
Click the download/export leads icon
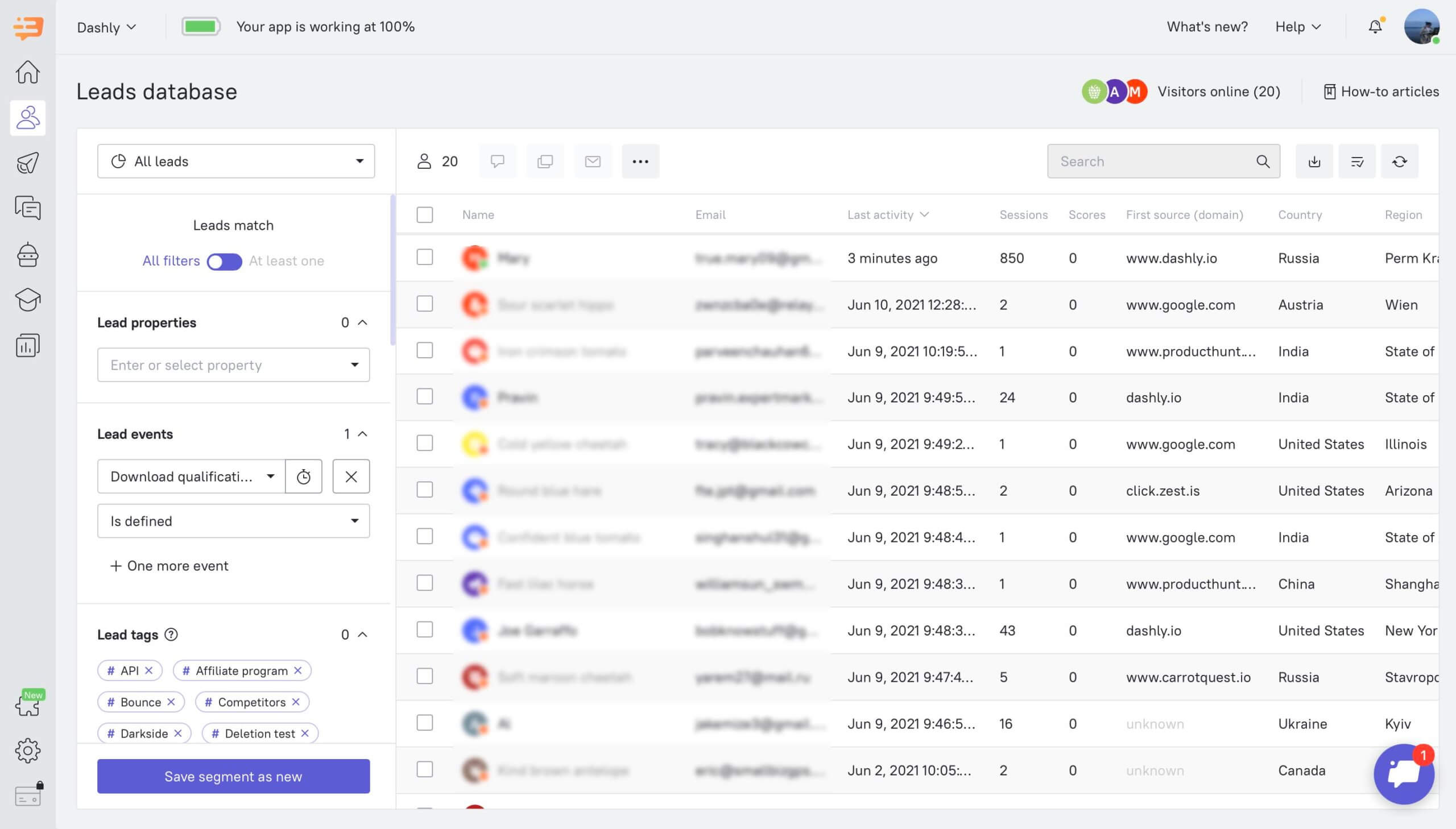(1314, 160)
